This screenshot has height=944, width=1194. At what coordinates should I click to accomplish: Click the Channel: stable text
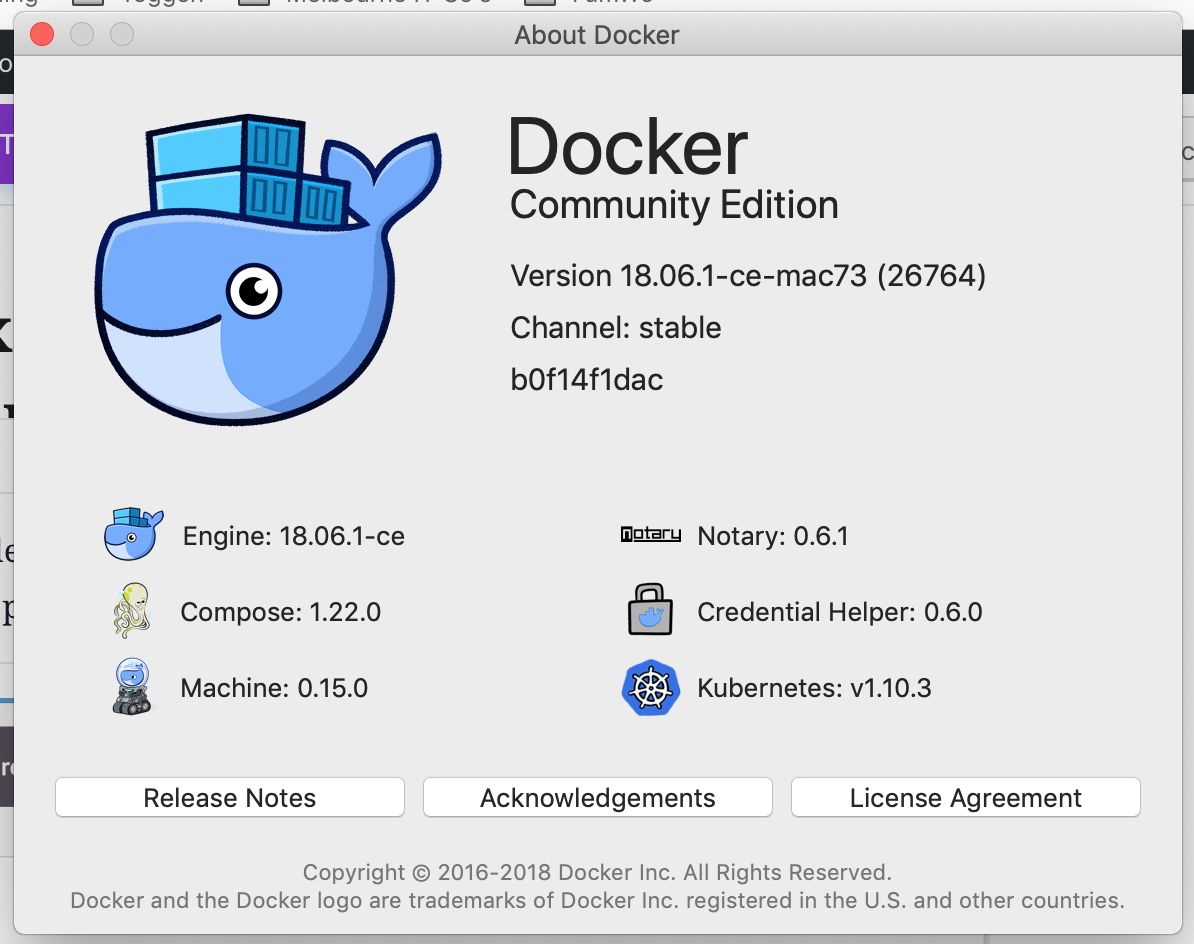tap(615, 327)
